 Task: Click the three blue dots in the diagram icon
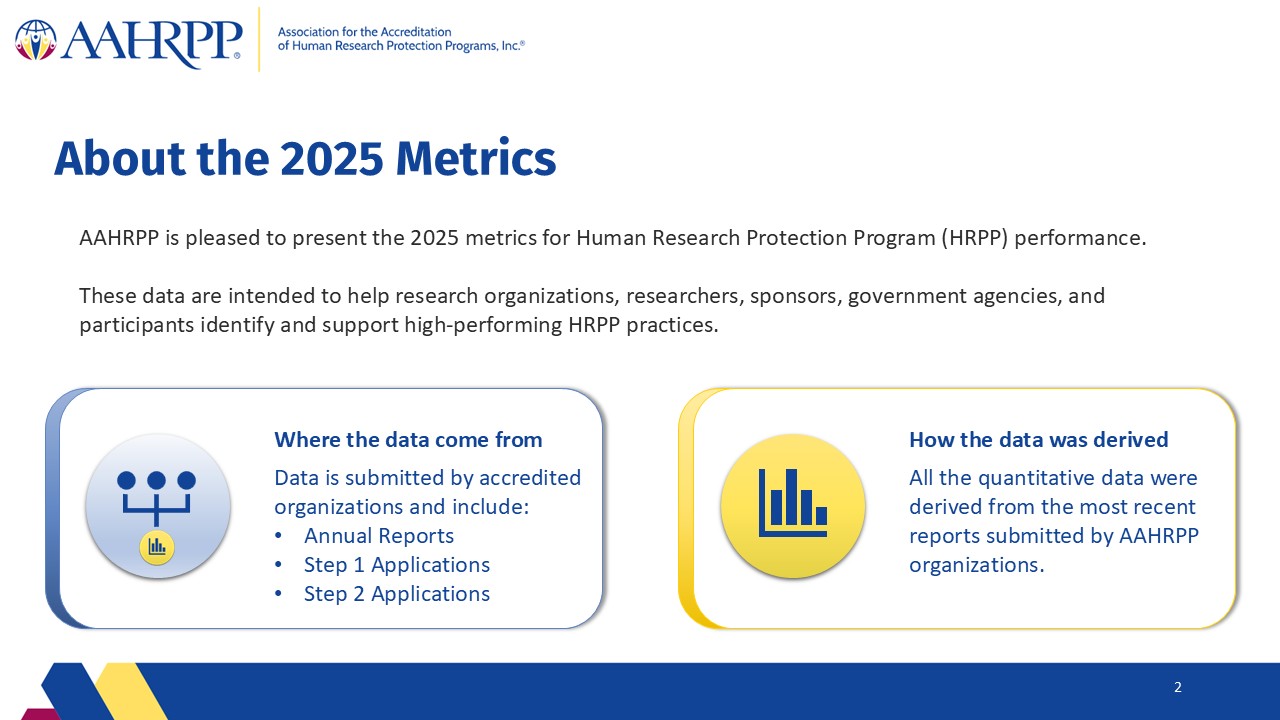[157, 480]
